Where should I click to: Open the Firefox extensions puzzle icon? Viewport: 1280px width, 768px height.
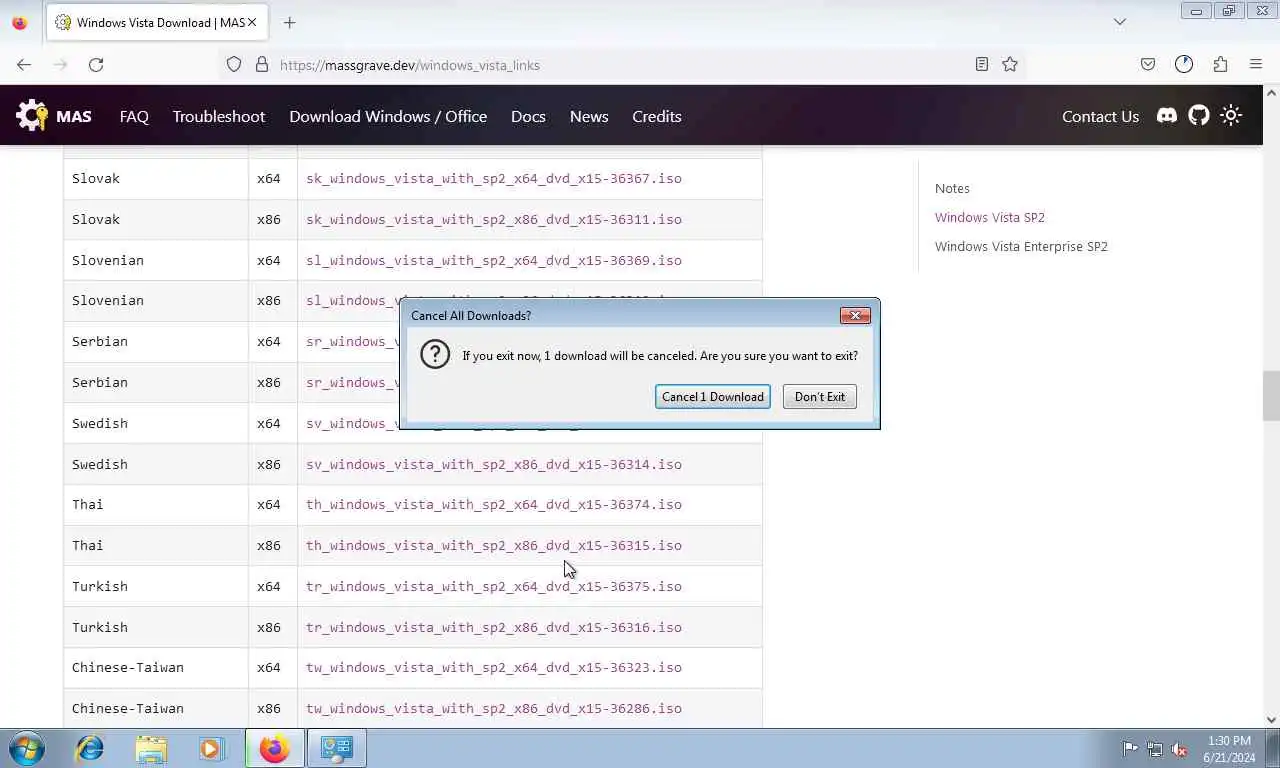(x=1220, y=64)
